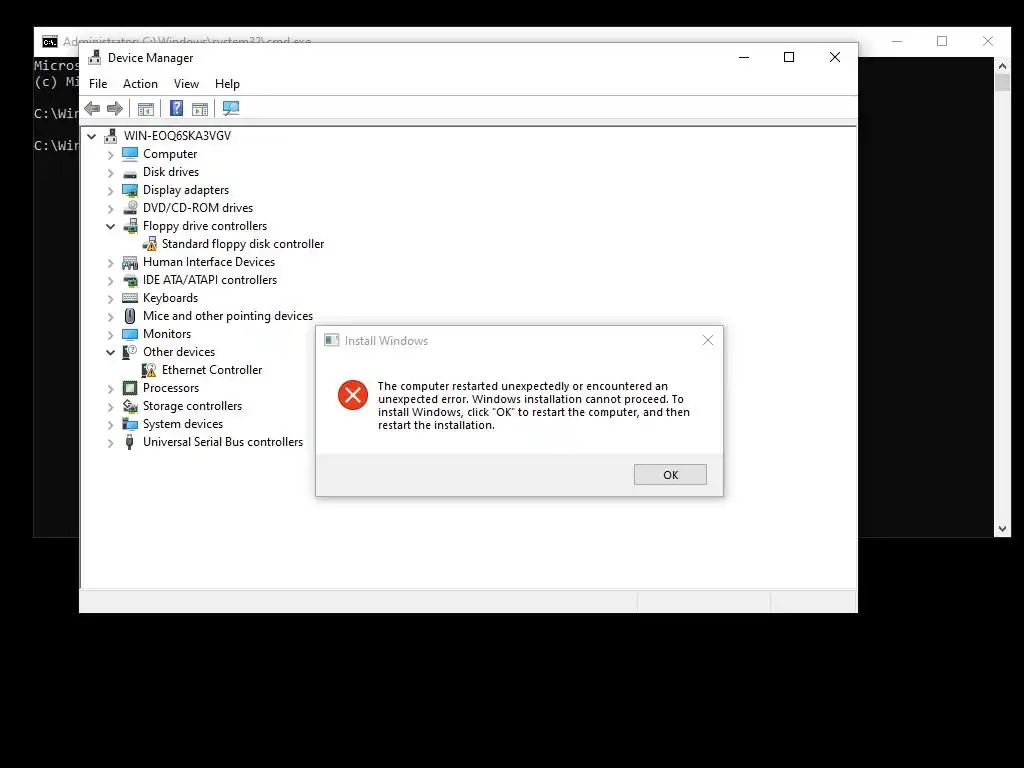Viewport: 1024px width, 768px height.
Task: Collapse the Floppy drive controllers node
Action: (x=110, y=227)
